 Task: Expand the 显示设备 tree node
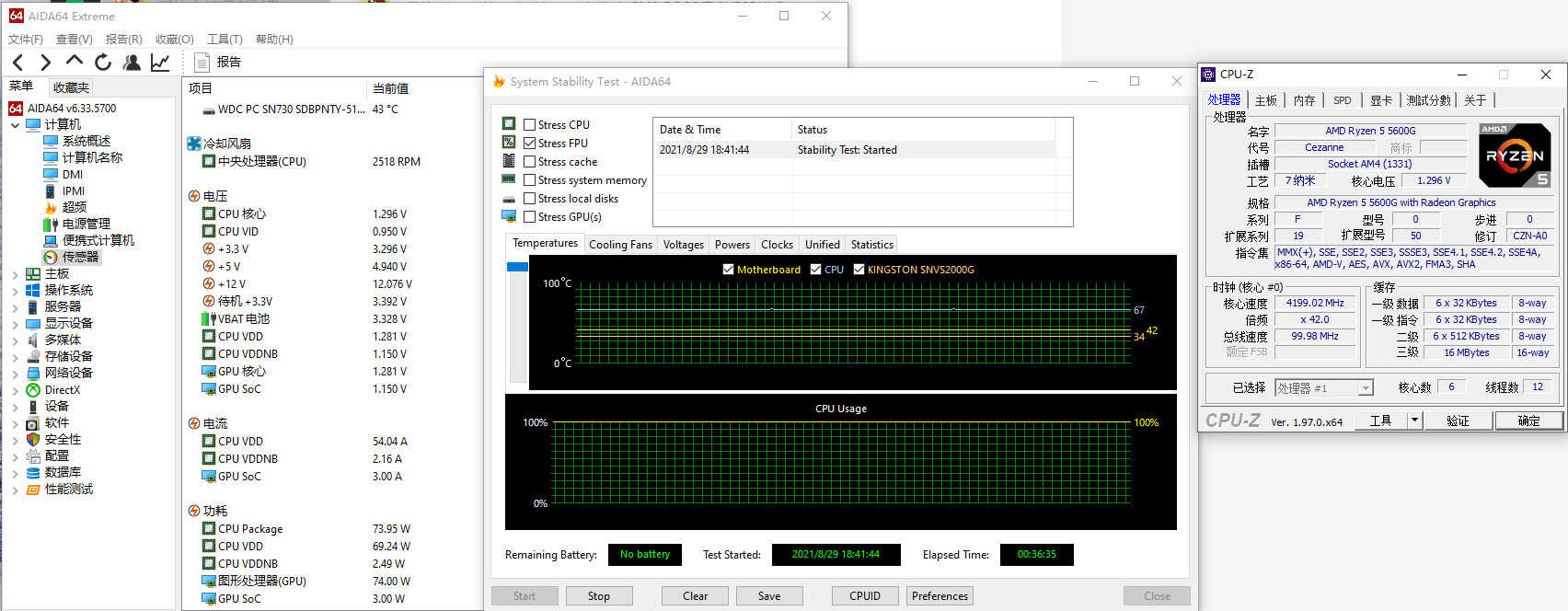point(15,324)
